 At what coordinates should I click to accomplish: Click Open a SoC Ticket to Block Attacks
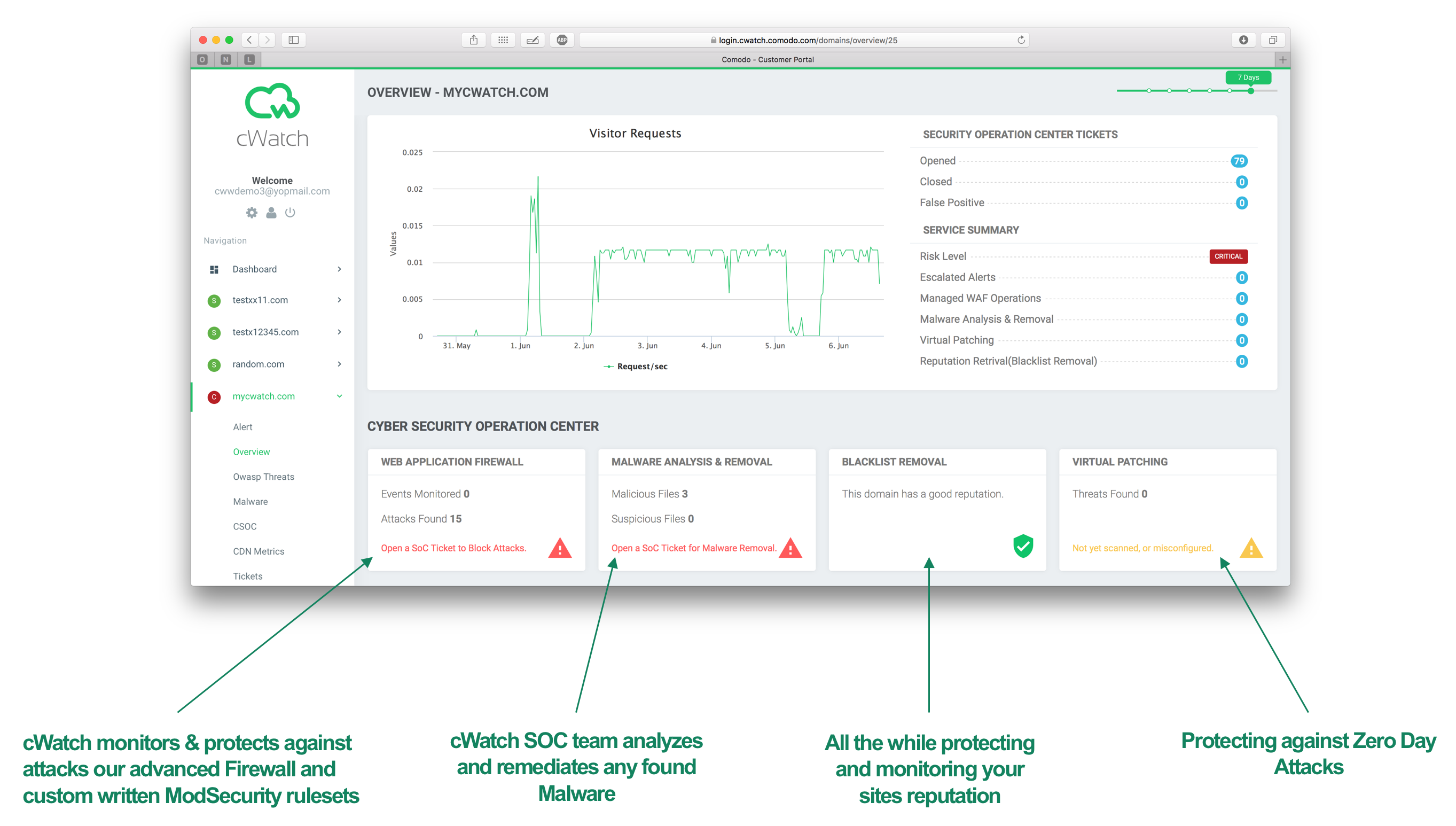tap(453, 548)
